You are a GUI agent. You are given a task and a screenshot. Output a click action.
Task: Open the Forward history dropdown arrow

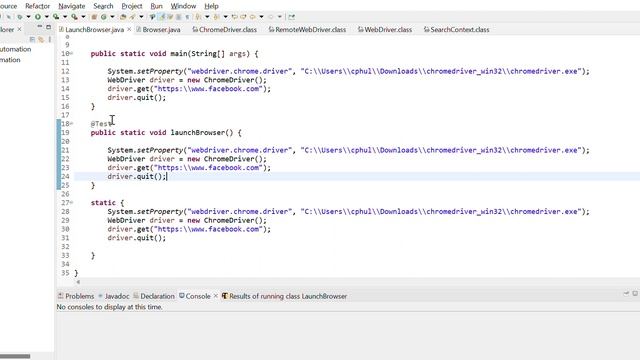(280, 17)
